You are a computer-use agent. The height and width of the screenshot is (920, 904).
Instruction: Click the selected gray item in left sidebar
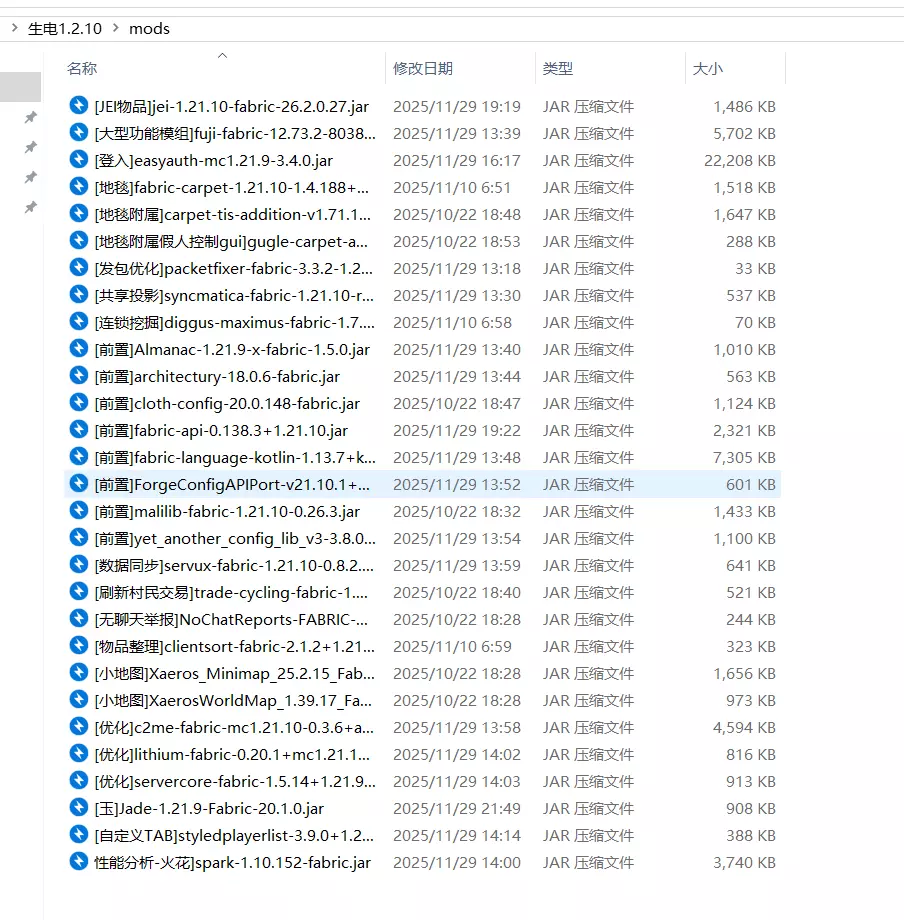[21, 87]
